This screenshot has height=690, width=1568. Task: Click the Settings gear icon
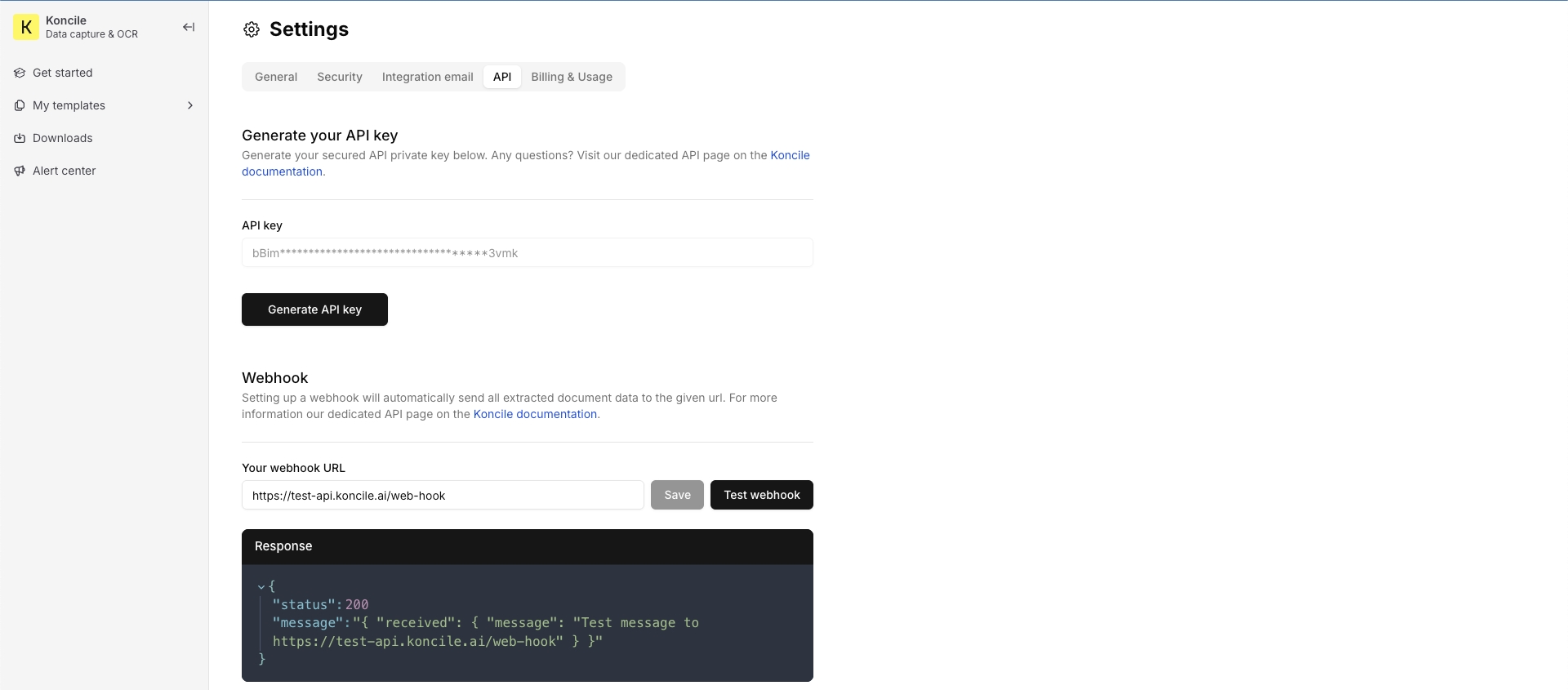click(252, 29)
